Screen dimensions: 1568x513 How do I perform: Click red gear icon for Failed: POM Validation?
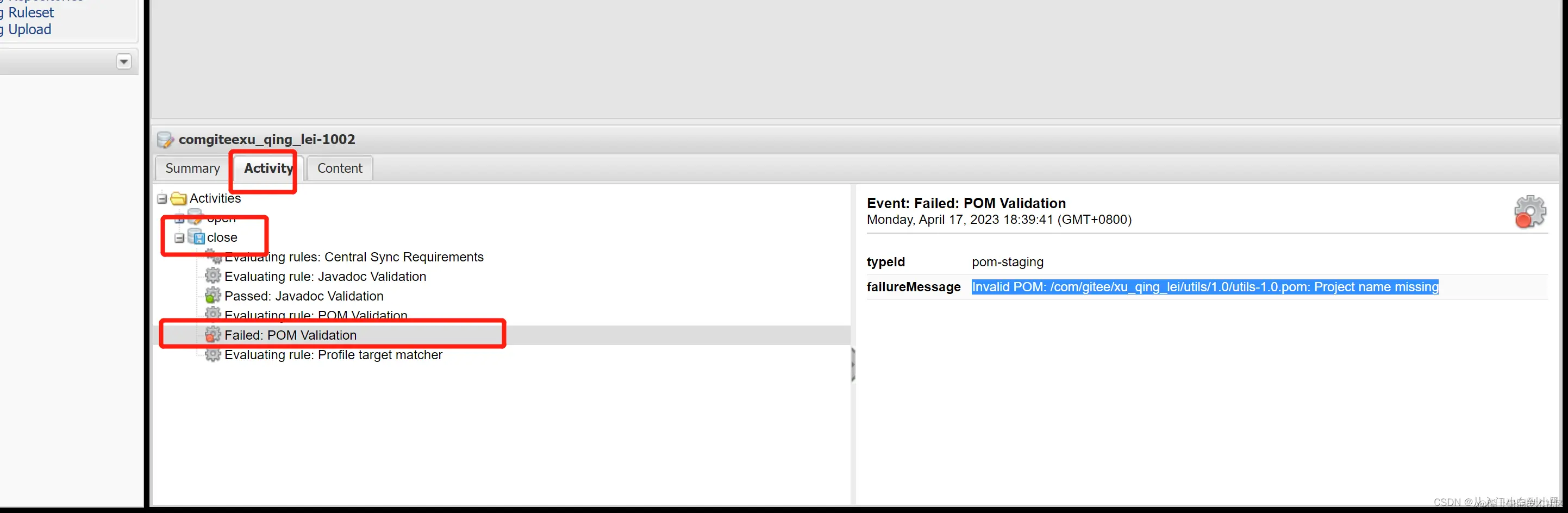213,335
